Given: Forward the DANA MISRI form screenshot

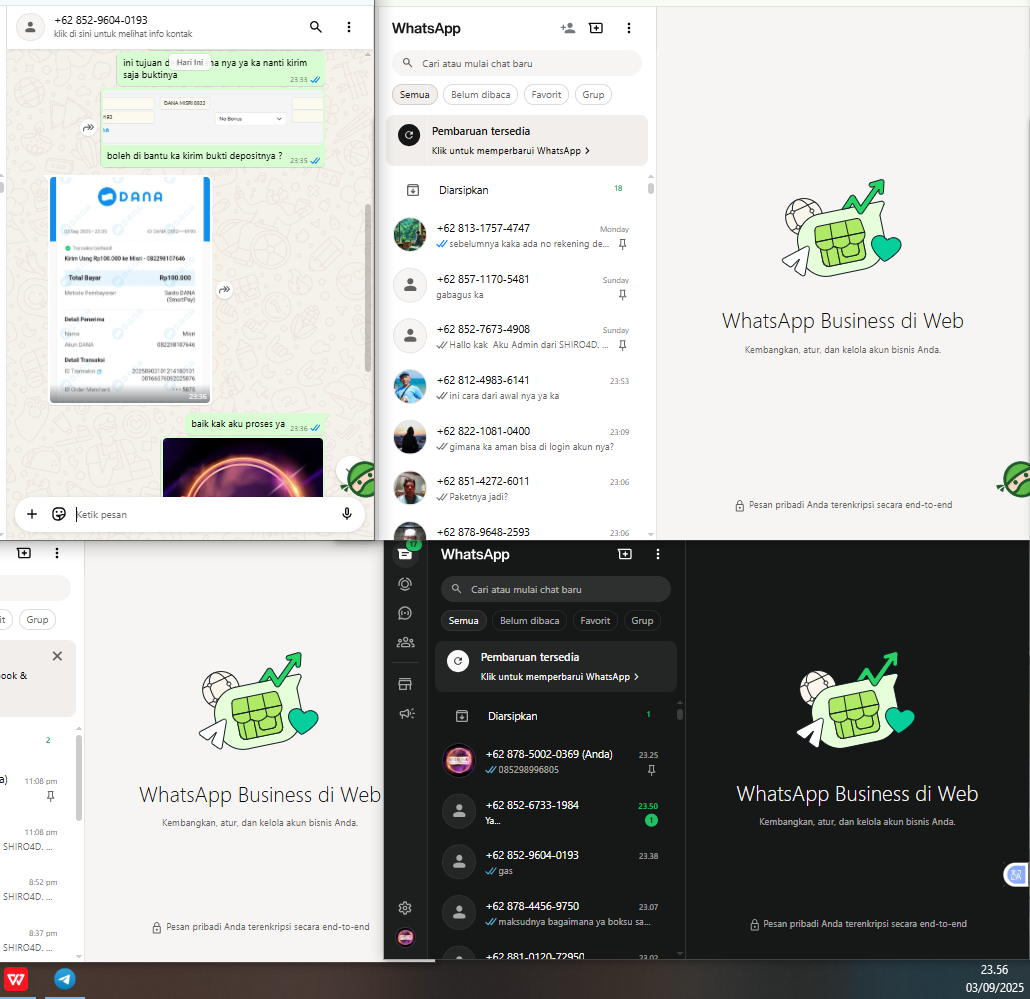Looking at the screenshot, I should [88, 127].
